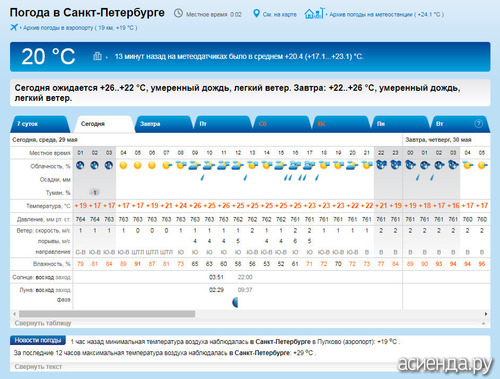The height and width of the screenshot is (379, 500).
Task: Open the Пн forecast tab
Action: click(x=400, y=124)
